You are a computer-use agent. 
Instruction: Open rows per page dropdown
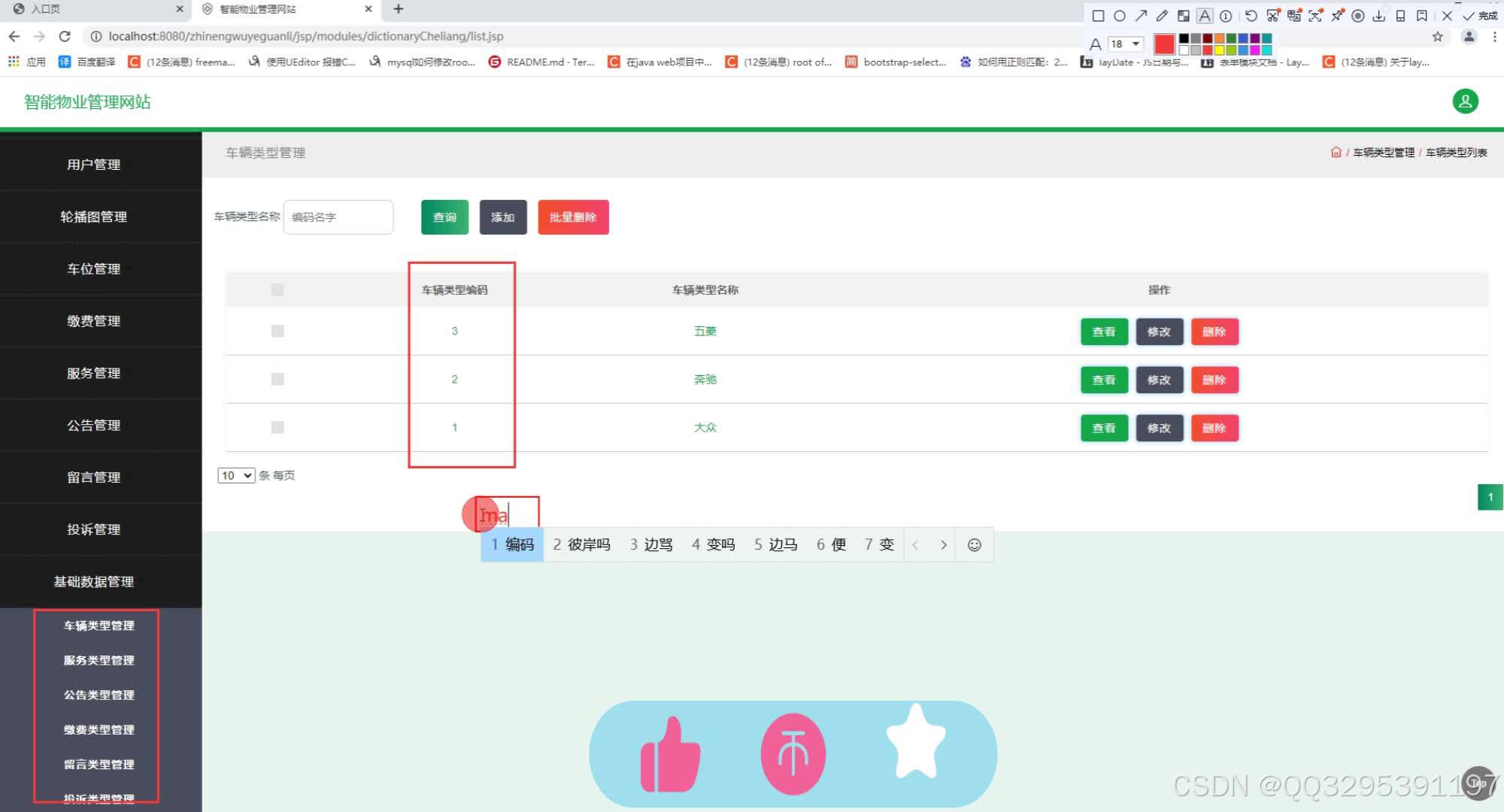(236, 475)
